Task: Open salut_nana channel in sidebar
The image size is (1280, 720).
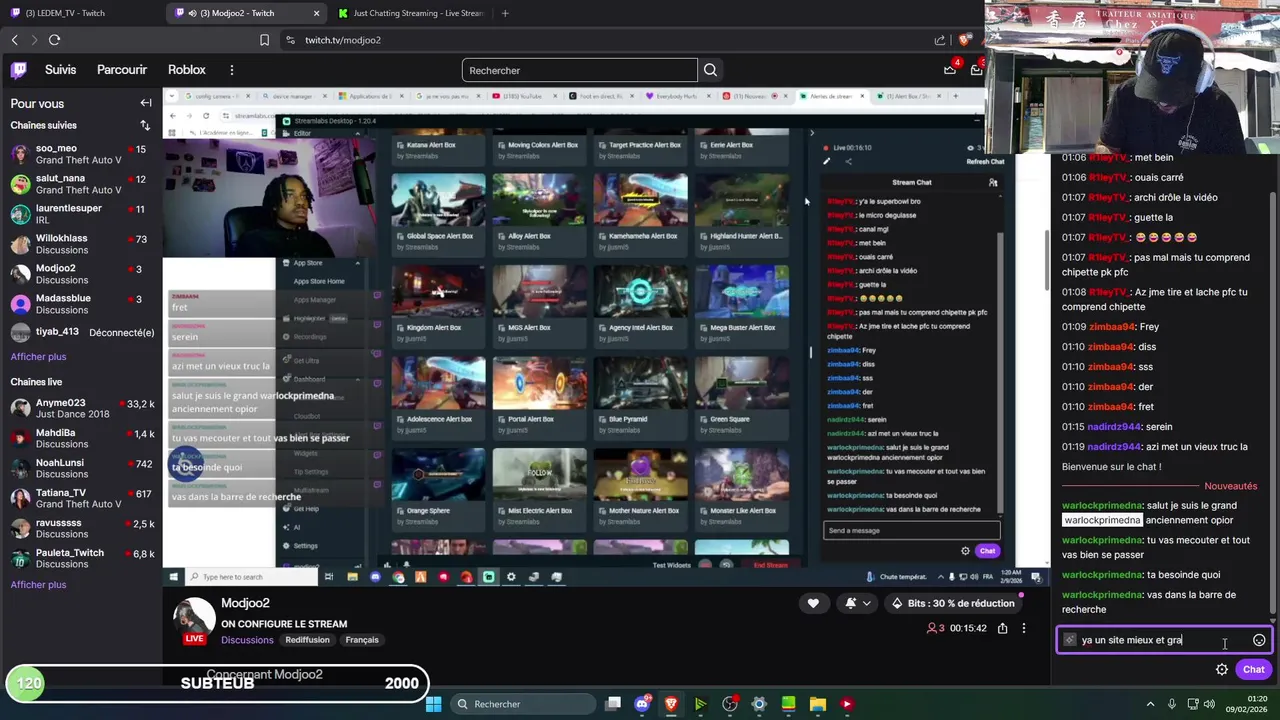Action: pyautogui.click(x=80, y=184)
